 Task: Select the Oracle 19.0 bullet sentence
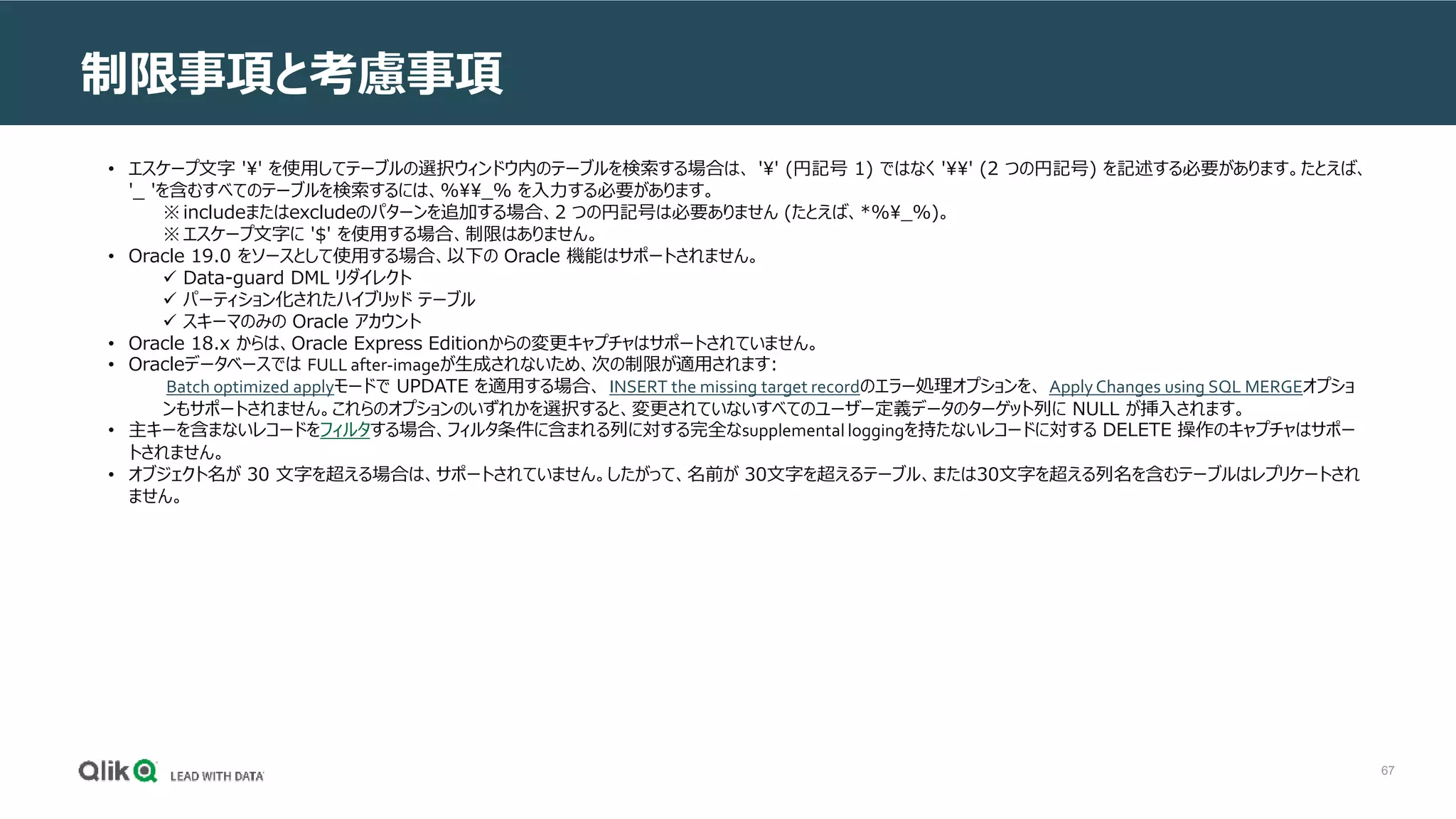click(443, 256)
